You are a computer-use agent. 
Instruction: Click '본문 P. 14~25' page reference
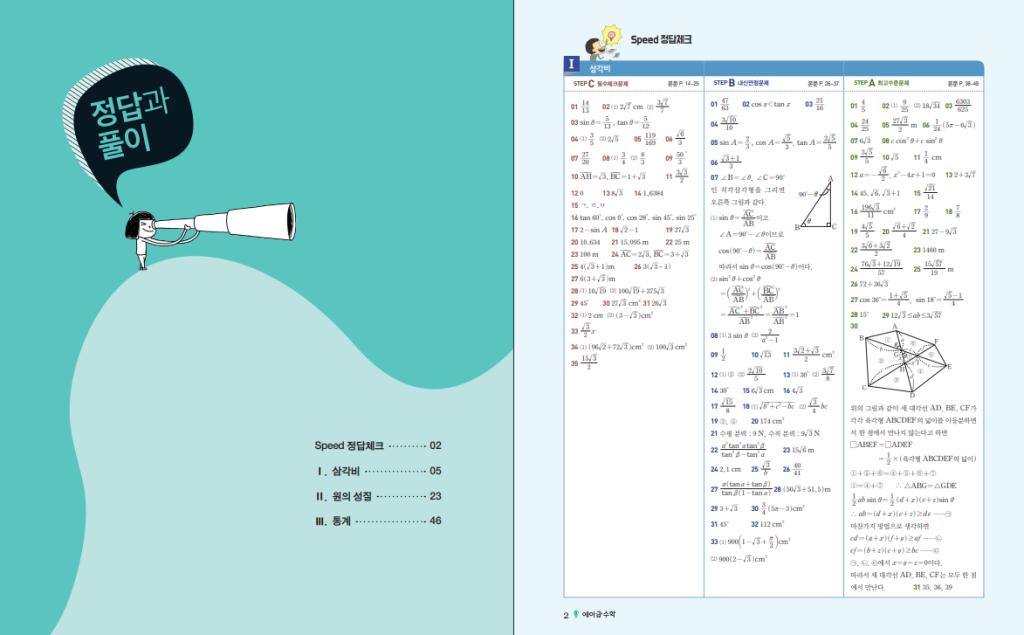click(685, 84)
